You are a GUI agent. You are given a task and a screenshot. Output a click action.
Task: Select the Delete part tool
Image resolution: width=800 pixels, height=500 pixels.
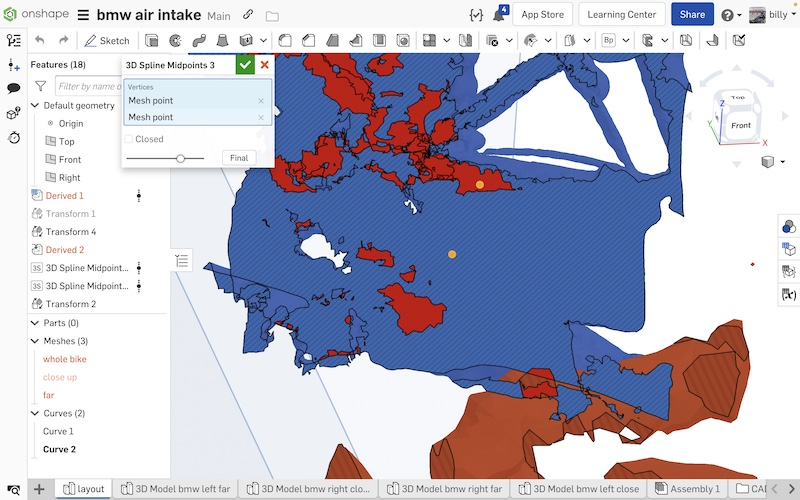492,40
